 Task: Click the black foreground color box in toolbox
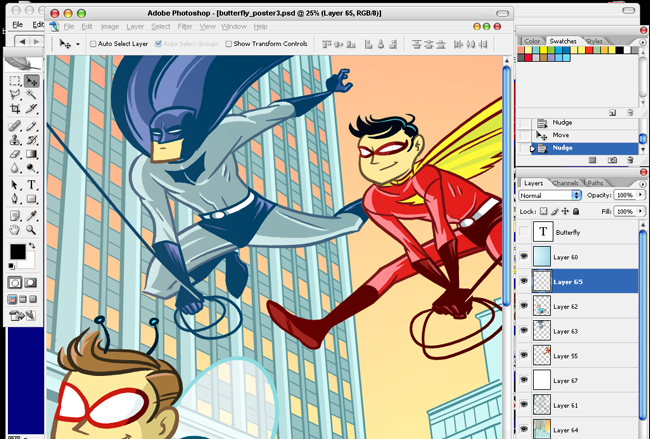click(x=18, y=251)
